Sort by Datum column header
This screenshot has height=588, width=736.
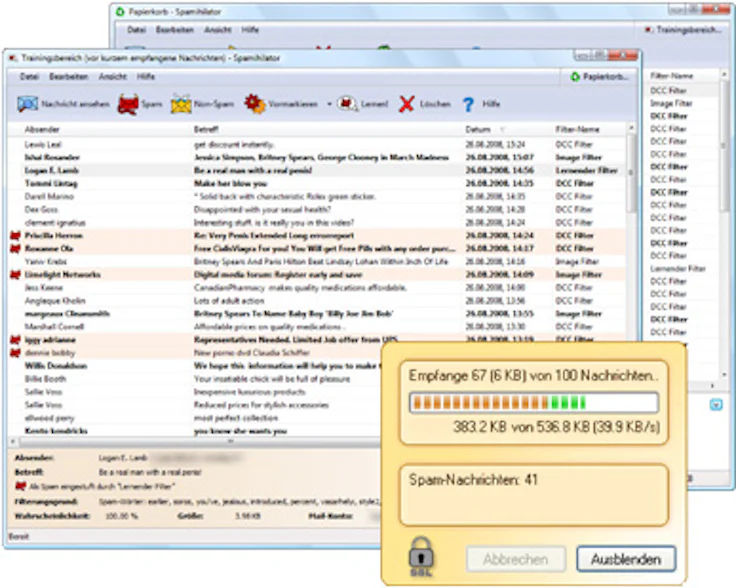point(478,130)
